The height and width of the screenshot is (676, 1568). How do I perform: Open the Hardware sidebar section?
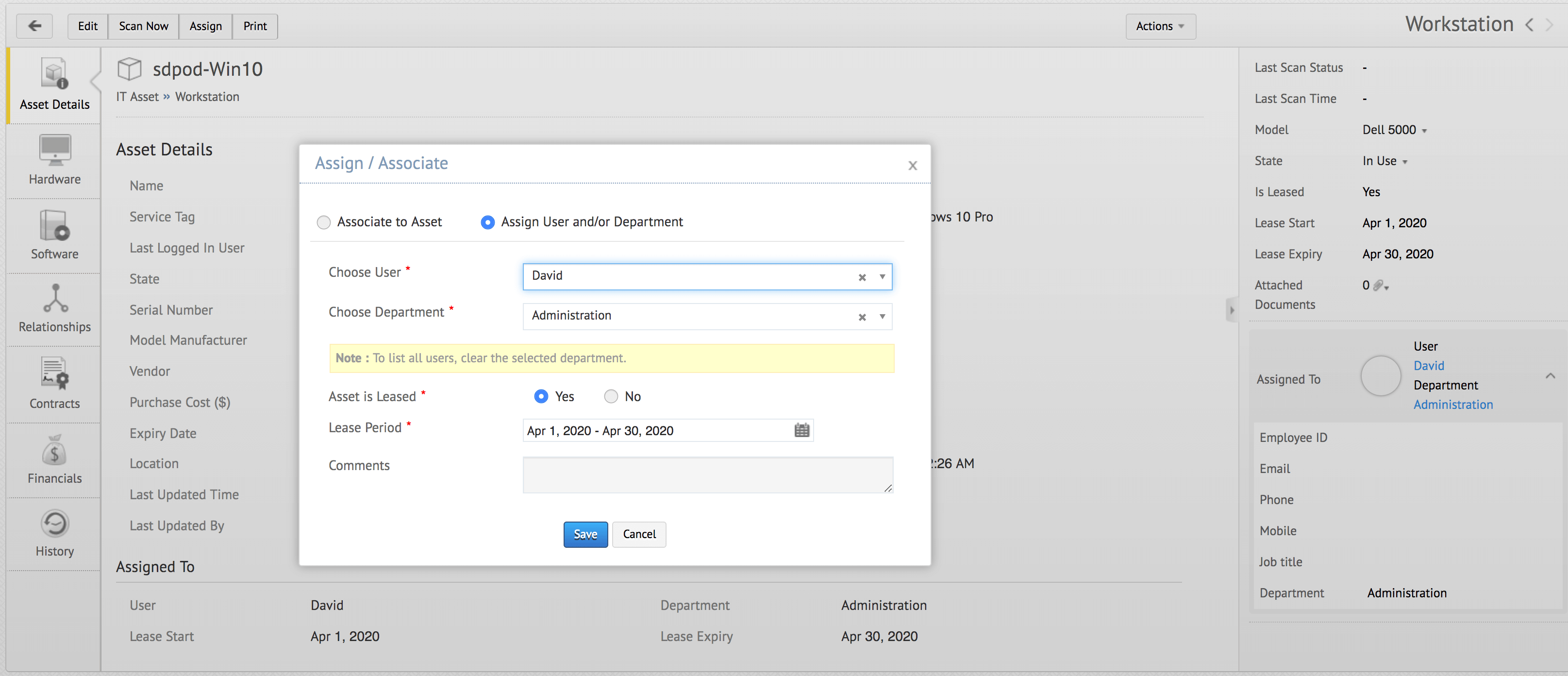click(x=55, y=160)
